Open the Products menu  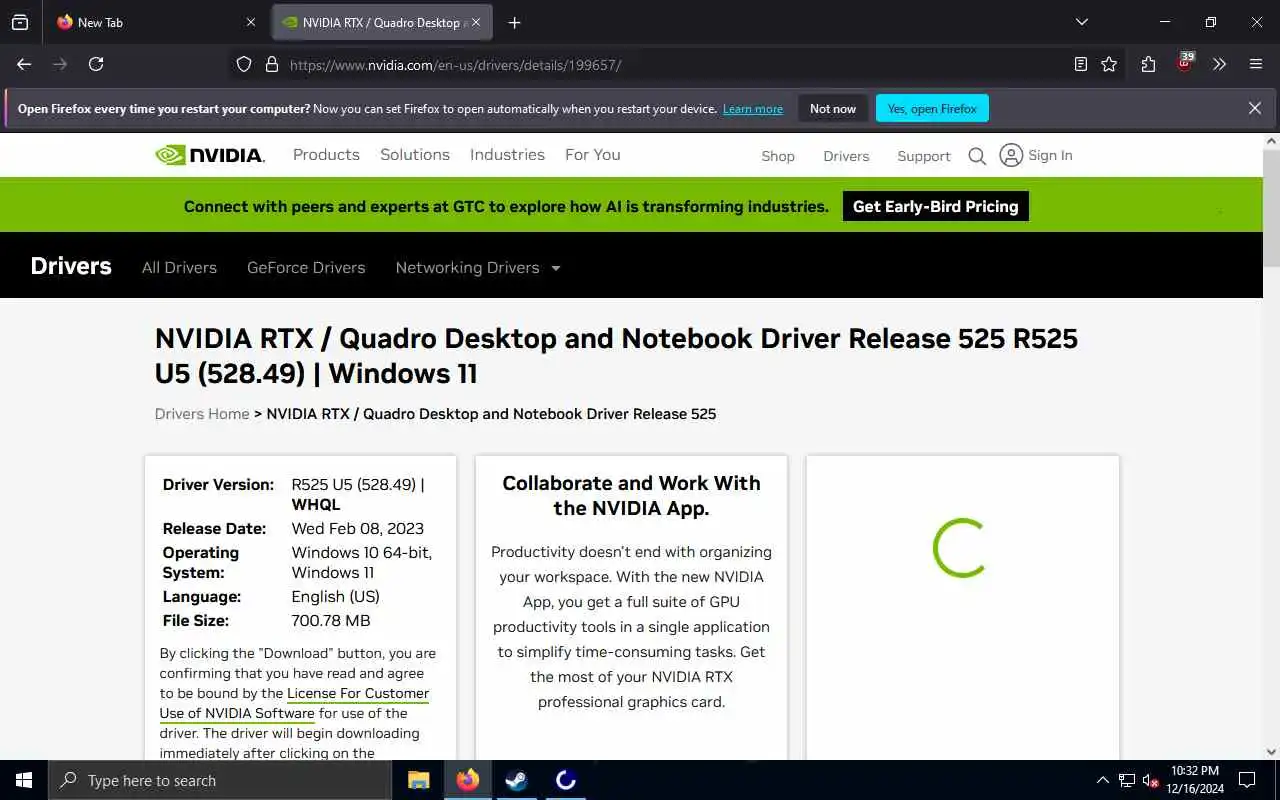coord(326,155)
